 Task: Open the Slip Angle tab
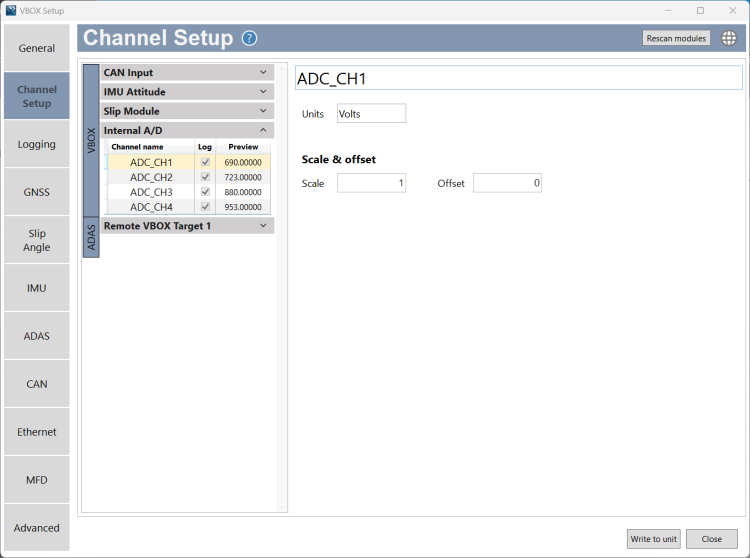point(37,240)
